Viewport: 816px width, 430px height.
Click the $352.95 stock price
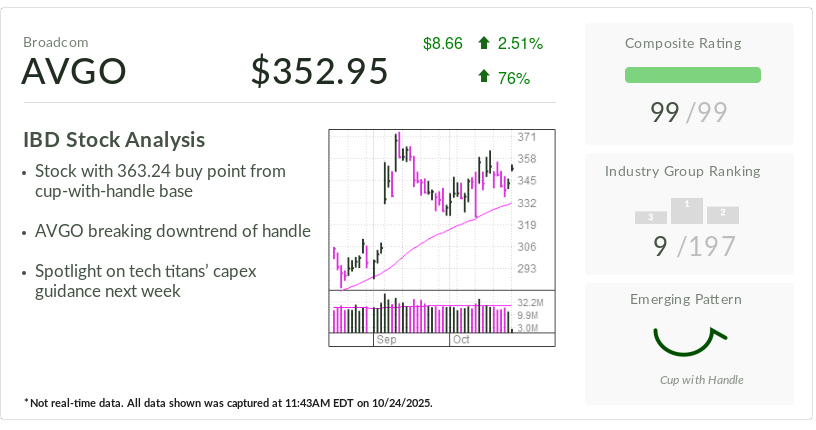point(319,72)
